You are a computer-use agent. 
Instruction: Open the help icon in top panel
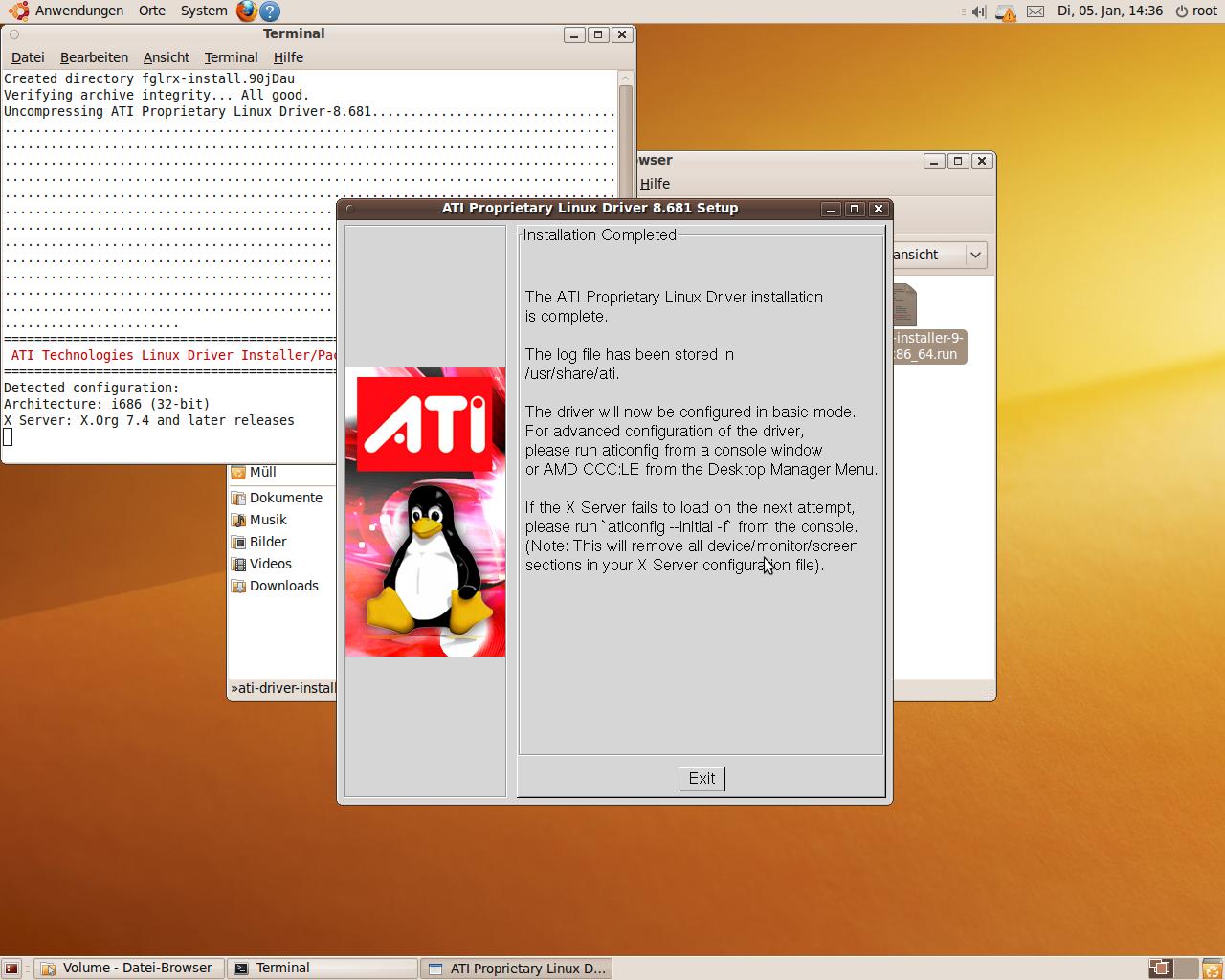click(270, 11)
